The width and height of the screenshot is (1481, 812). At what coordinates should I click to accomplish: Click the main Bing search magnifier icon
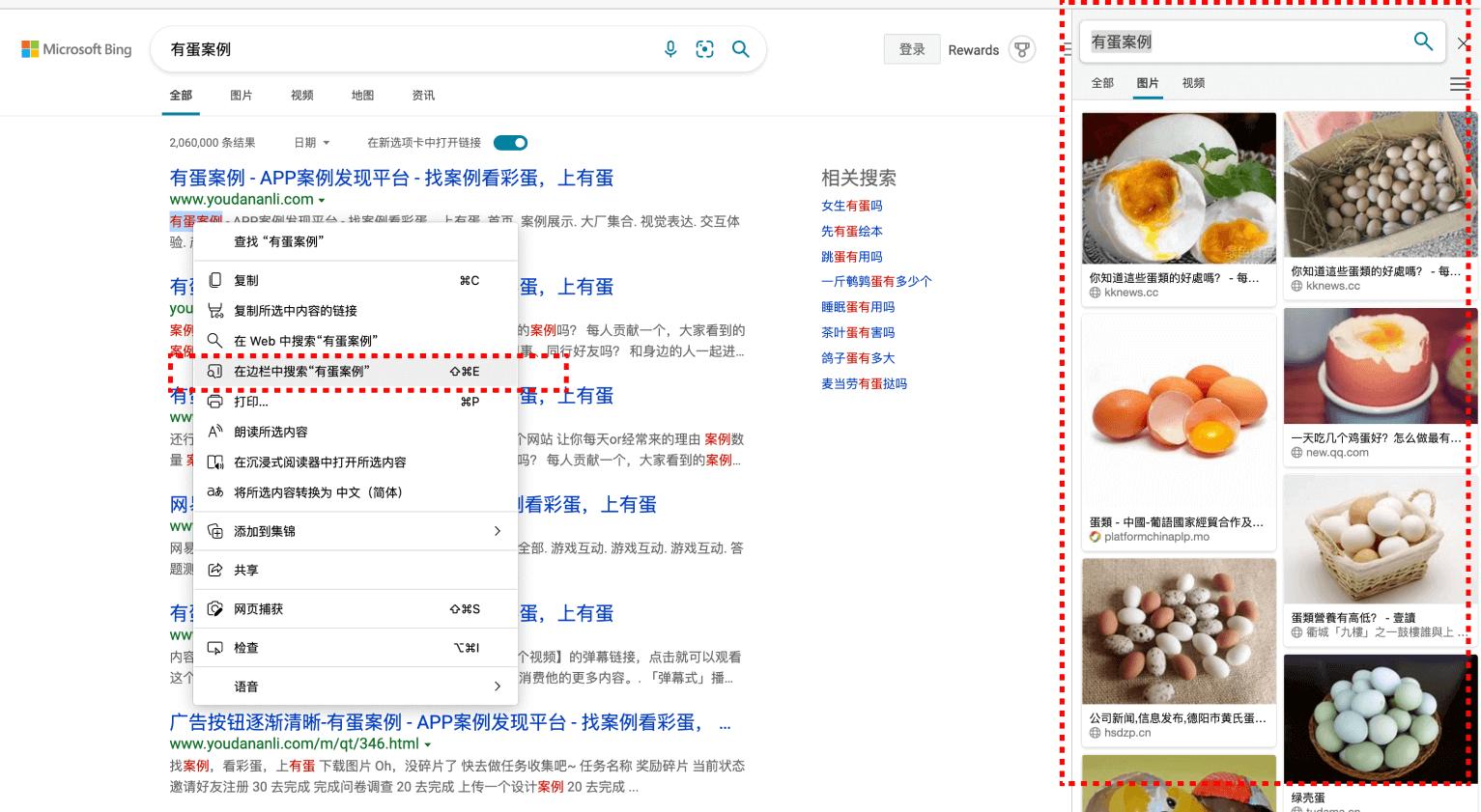click(741, 49)
